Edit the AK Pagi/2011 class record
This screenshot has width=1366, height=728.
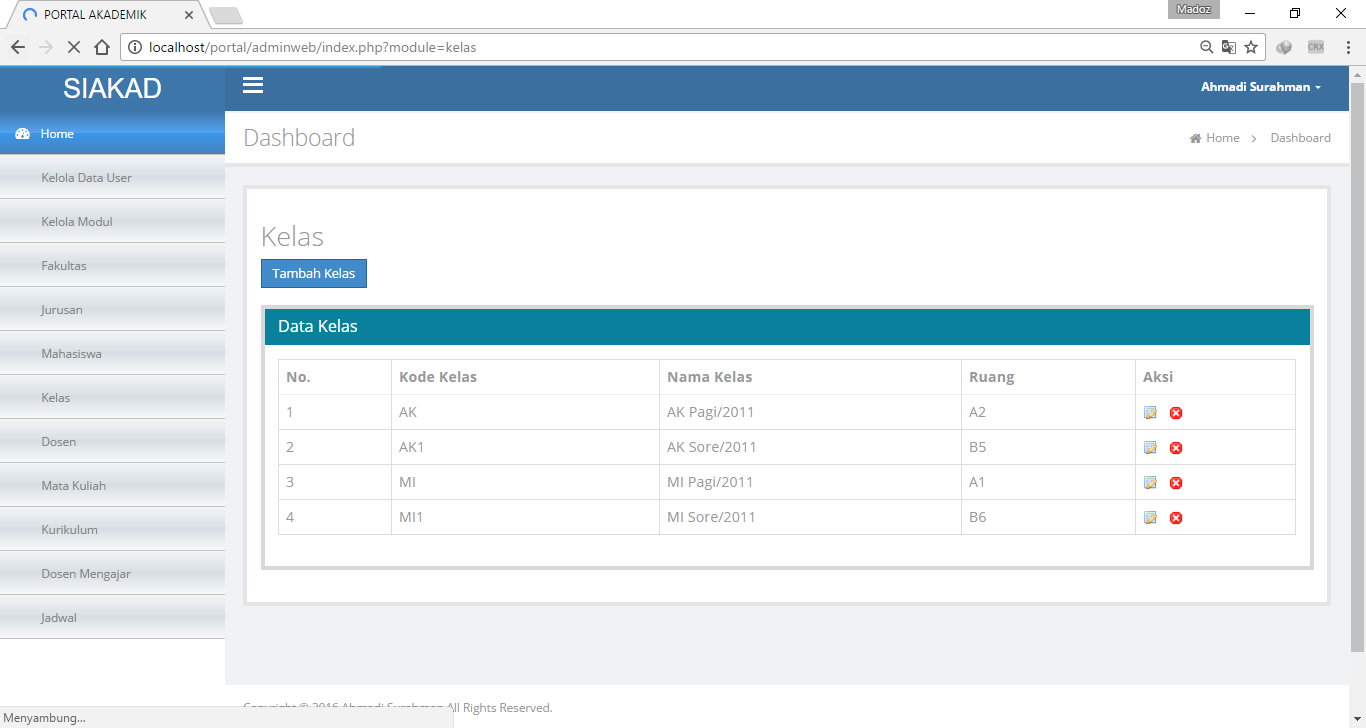click(1150, 412)
